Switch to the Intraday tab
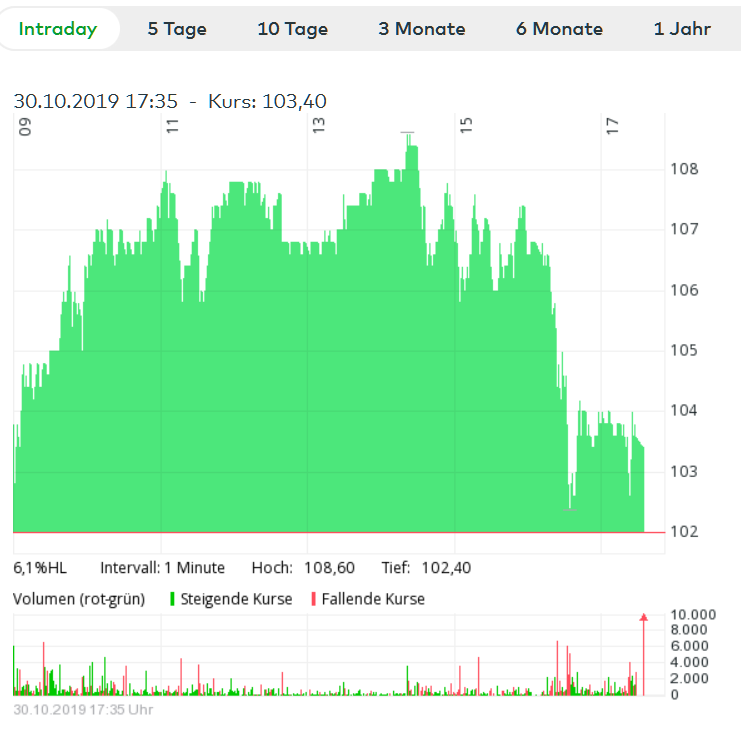Image resolution: width=741 pixels, height=741 pixels. 58,29
